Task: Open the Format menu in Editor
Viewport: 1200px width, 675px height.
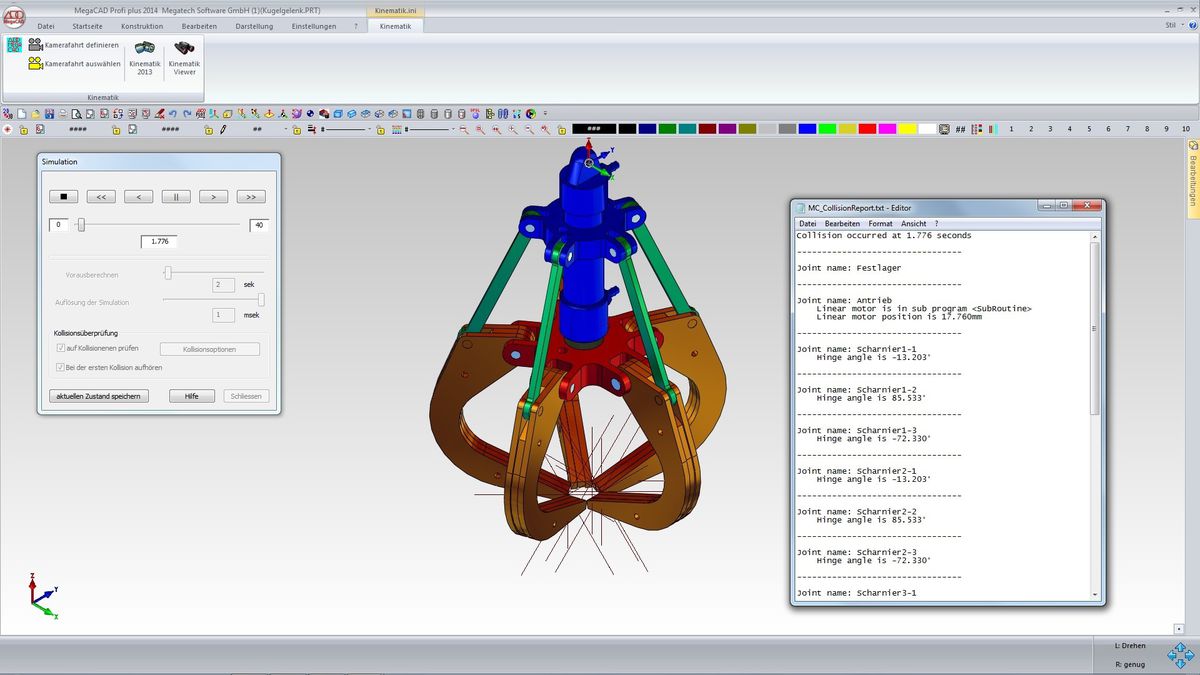Action: pos(880,223)
